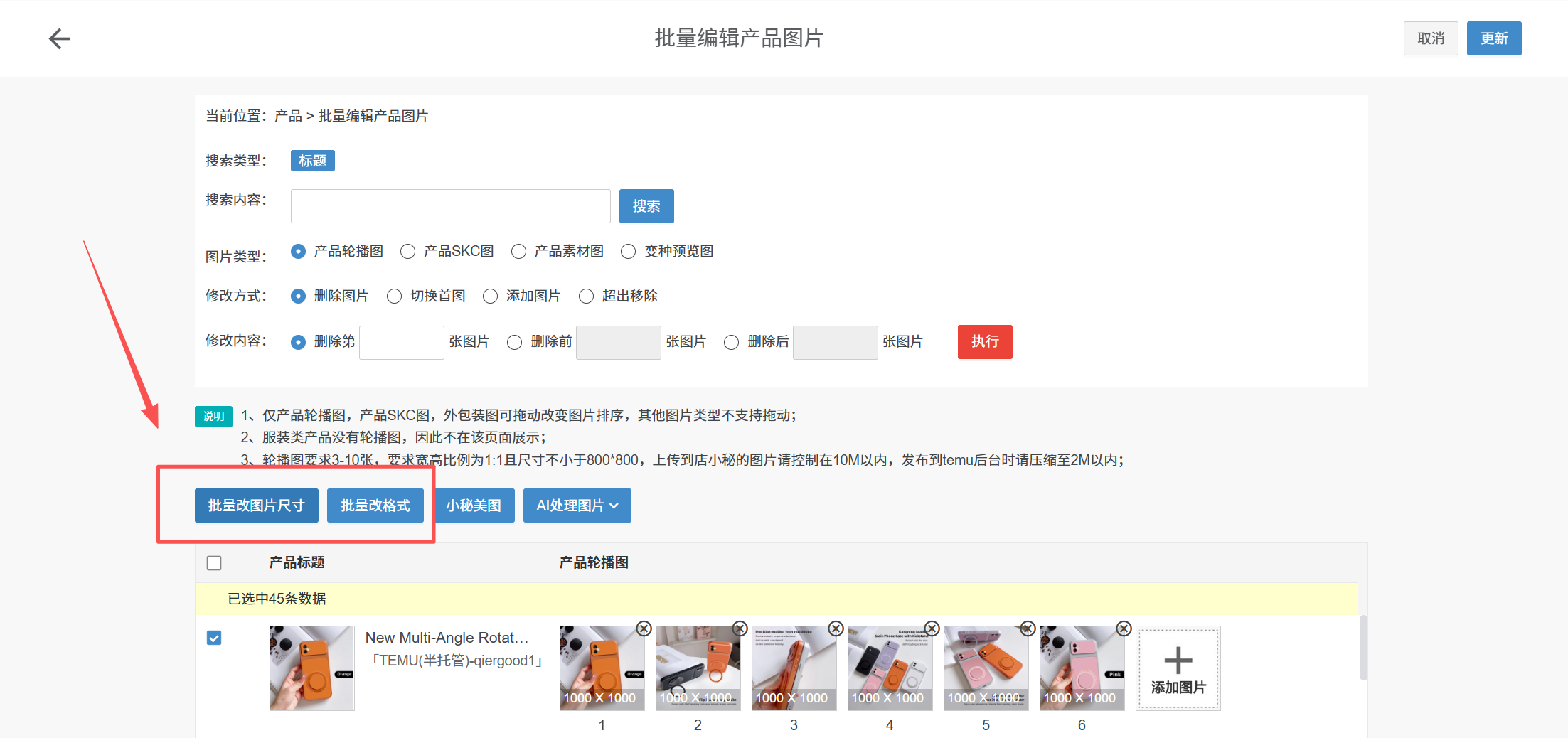The width and height of the screenshot is (1568, 738).
Task: Focus the 搜索内容 text field
Action: pos(451,206)
